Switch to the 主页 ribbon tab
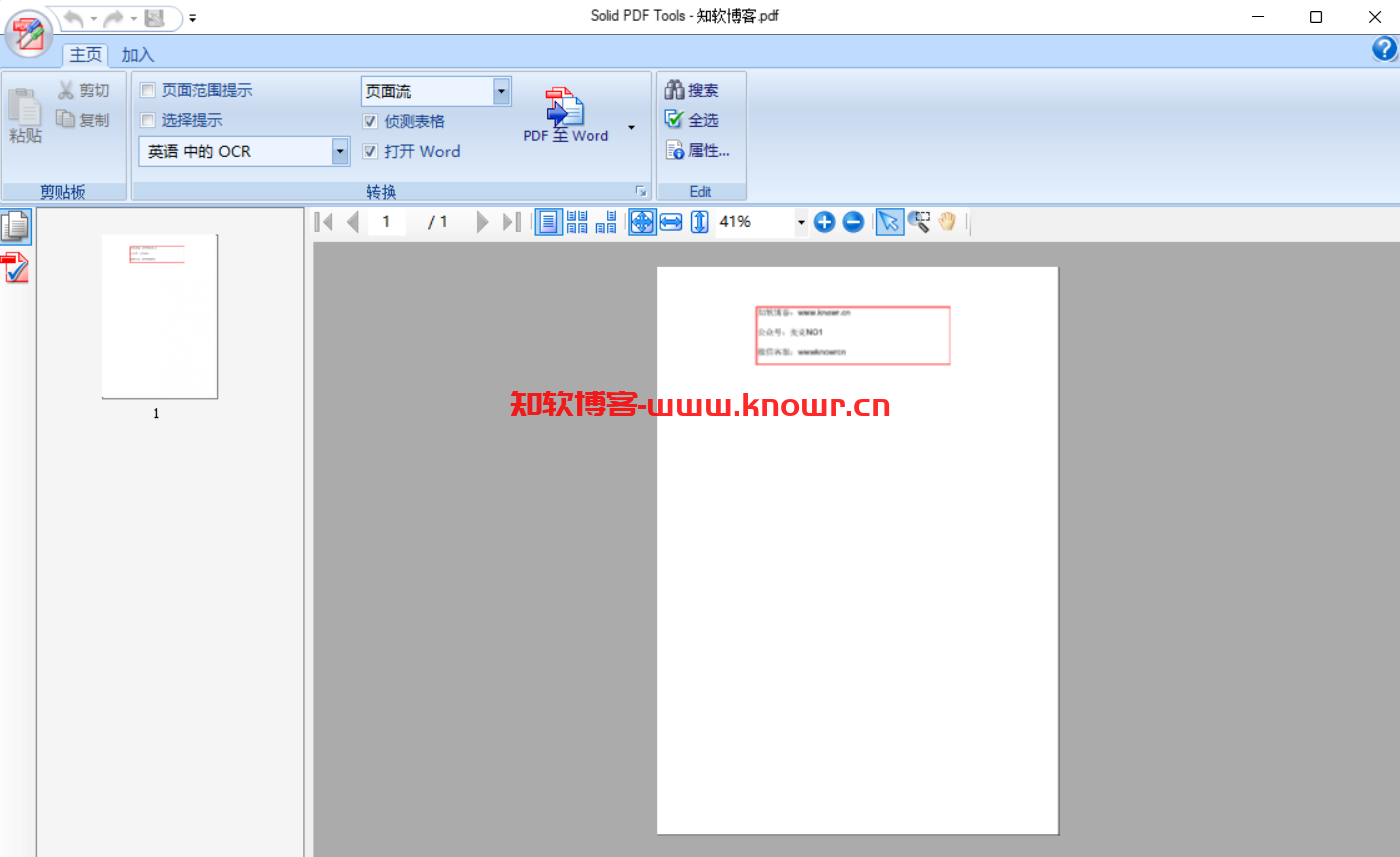The width and height of the screenshot is (1400, 857). (85, 55)
